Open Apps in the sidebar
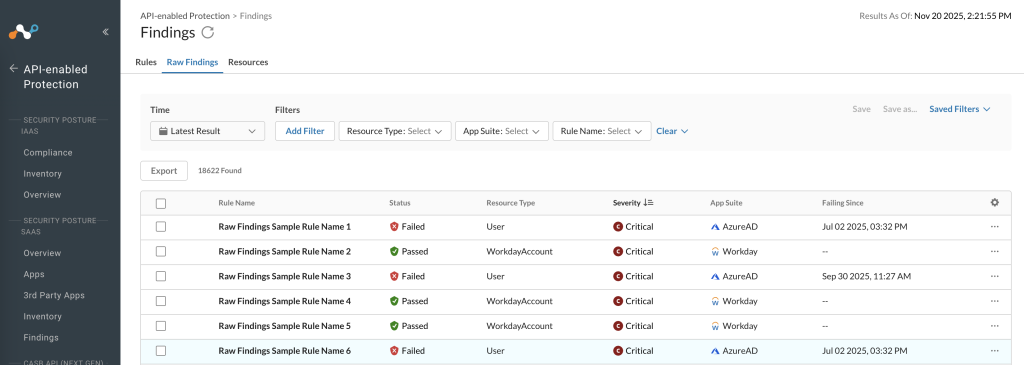 (34, 274)
